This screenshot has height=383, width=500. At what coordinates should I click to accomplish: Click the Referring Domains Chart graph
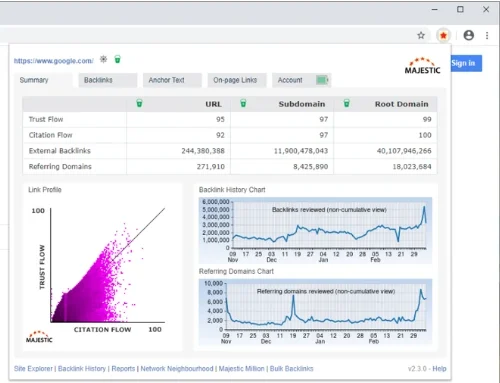[315, 312]
